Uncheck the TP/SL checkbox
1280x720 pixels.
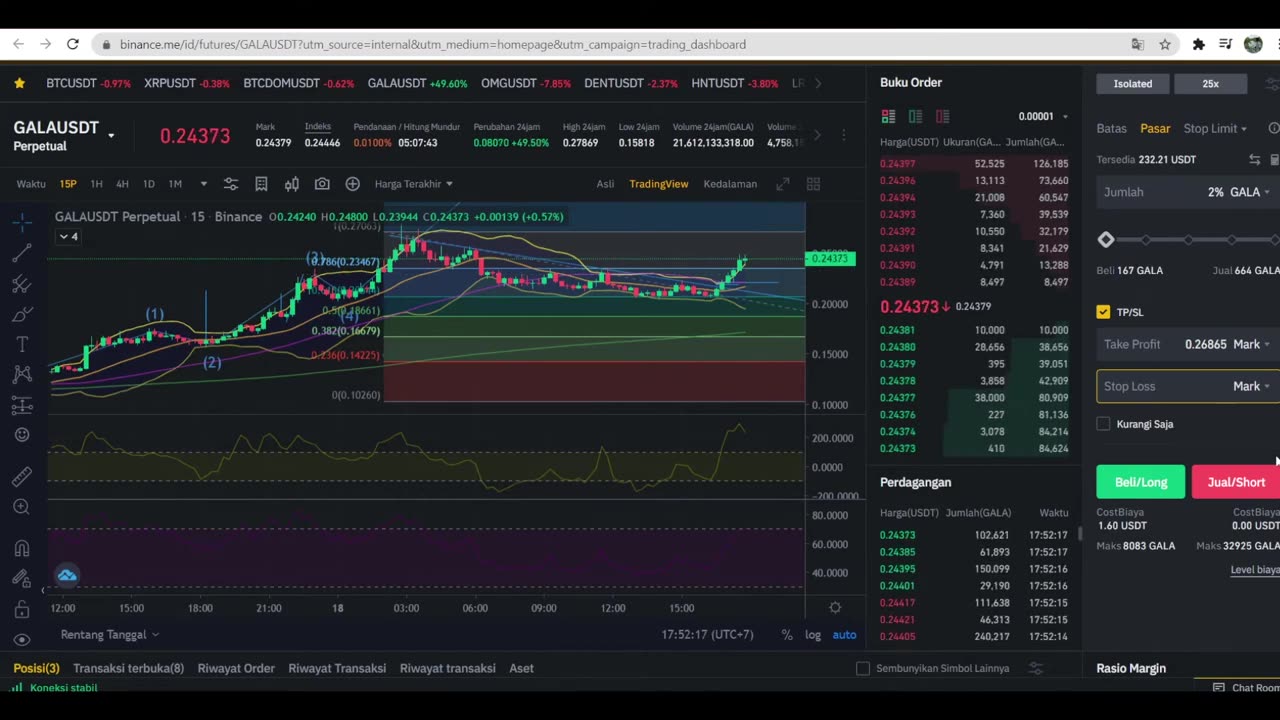1103,312
